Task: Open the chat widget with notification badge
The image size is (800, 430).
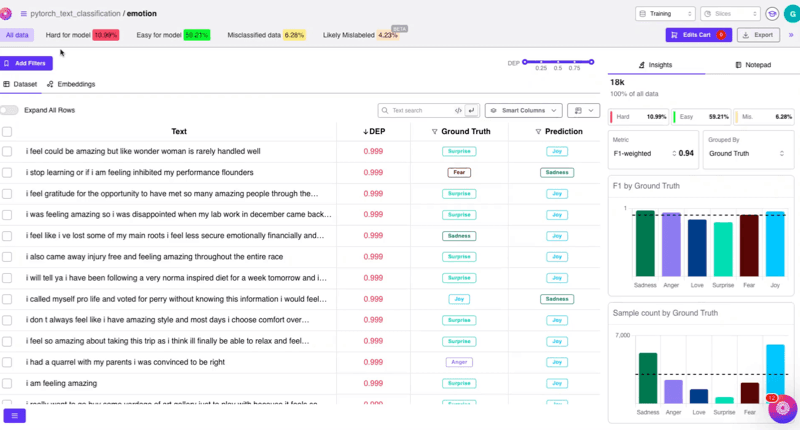Action: 782,410
